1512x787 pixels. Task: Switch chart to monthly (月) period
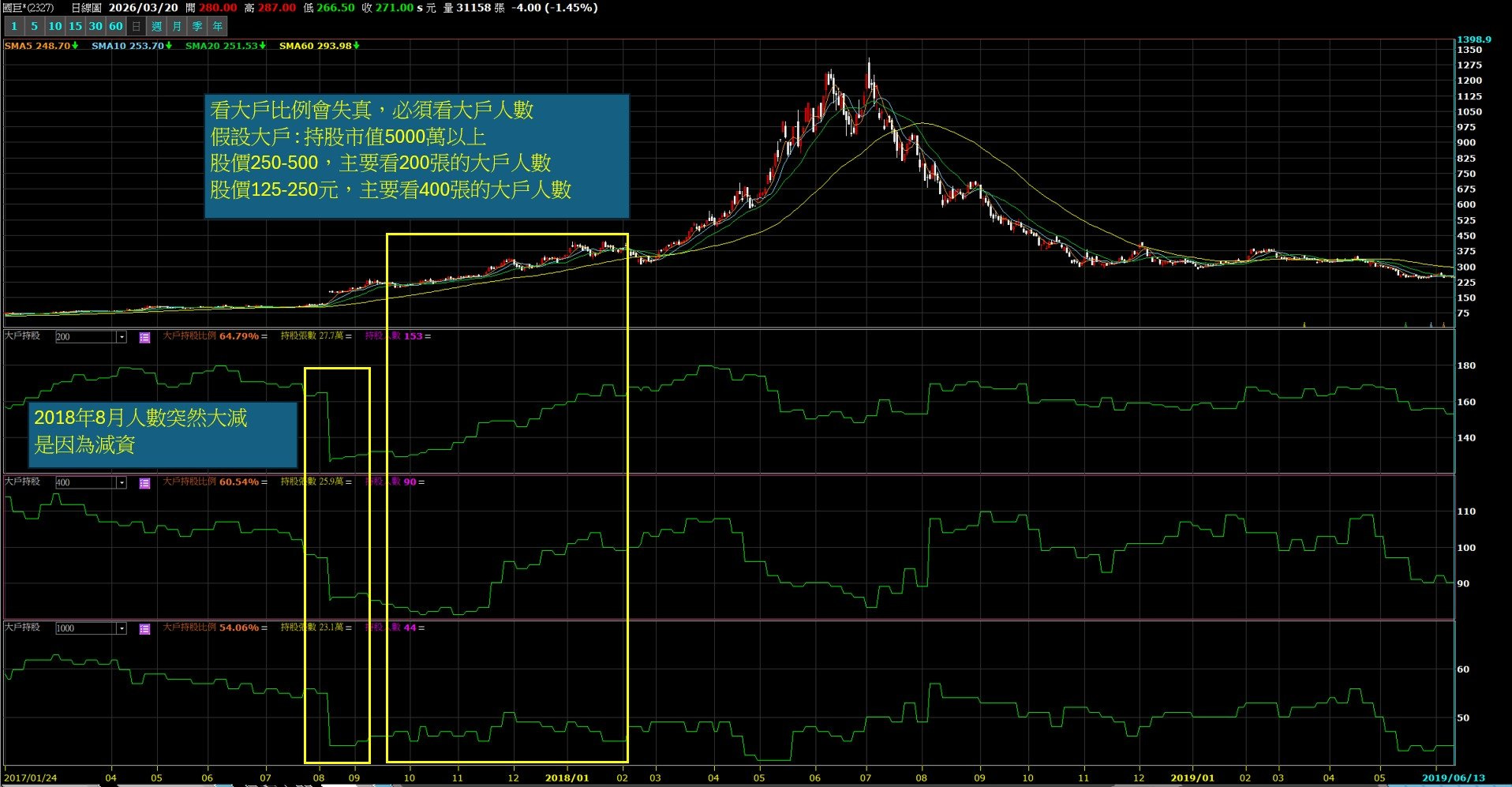[x=177, y=26]
